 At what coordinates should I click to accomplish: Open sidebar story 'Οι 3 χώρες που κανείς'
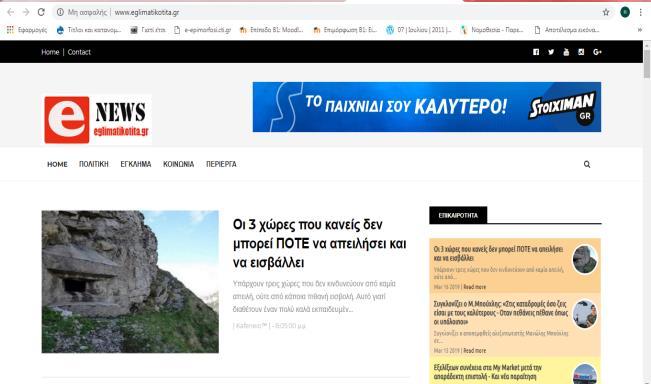click(498, 253)
